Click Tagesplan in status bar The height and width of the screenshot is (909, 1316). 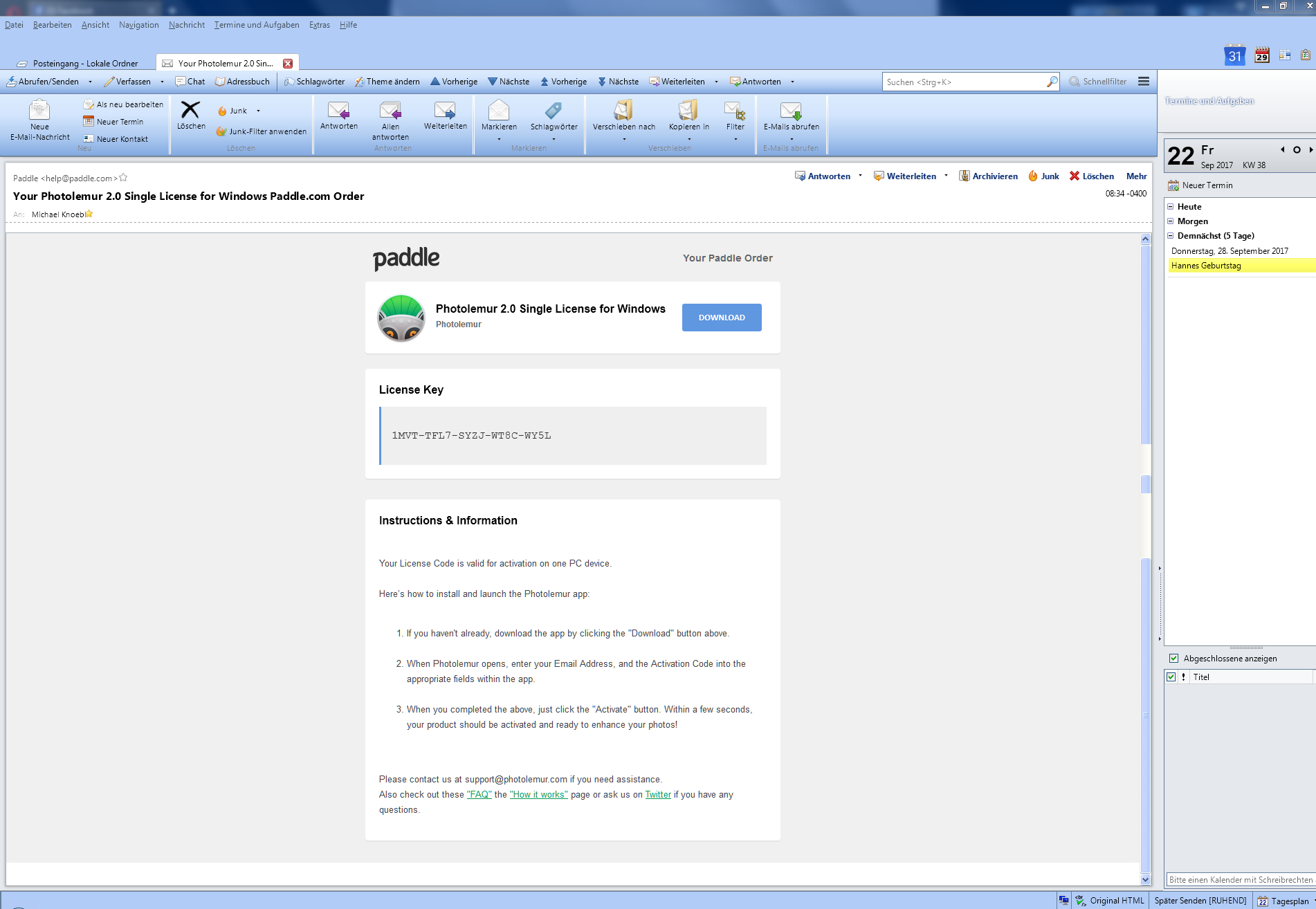point(1283,901)
